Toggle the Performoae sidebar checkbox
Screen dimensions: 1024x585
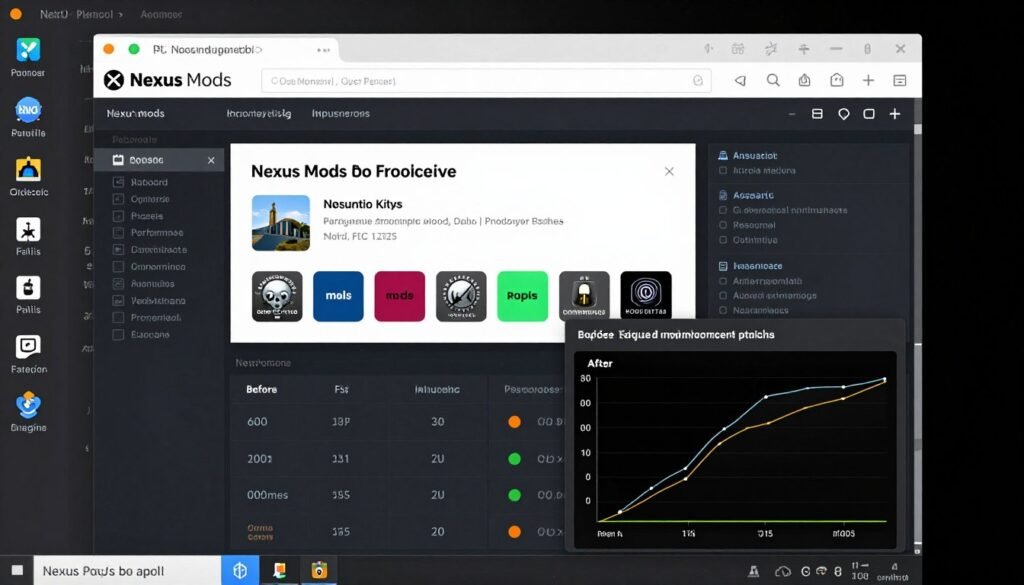point(118,232)
